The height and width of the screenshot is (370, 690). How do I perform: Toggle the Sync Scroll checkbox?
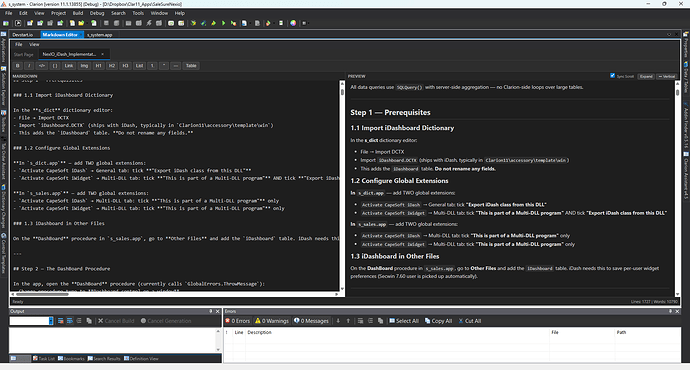point(613,76)
